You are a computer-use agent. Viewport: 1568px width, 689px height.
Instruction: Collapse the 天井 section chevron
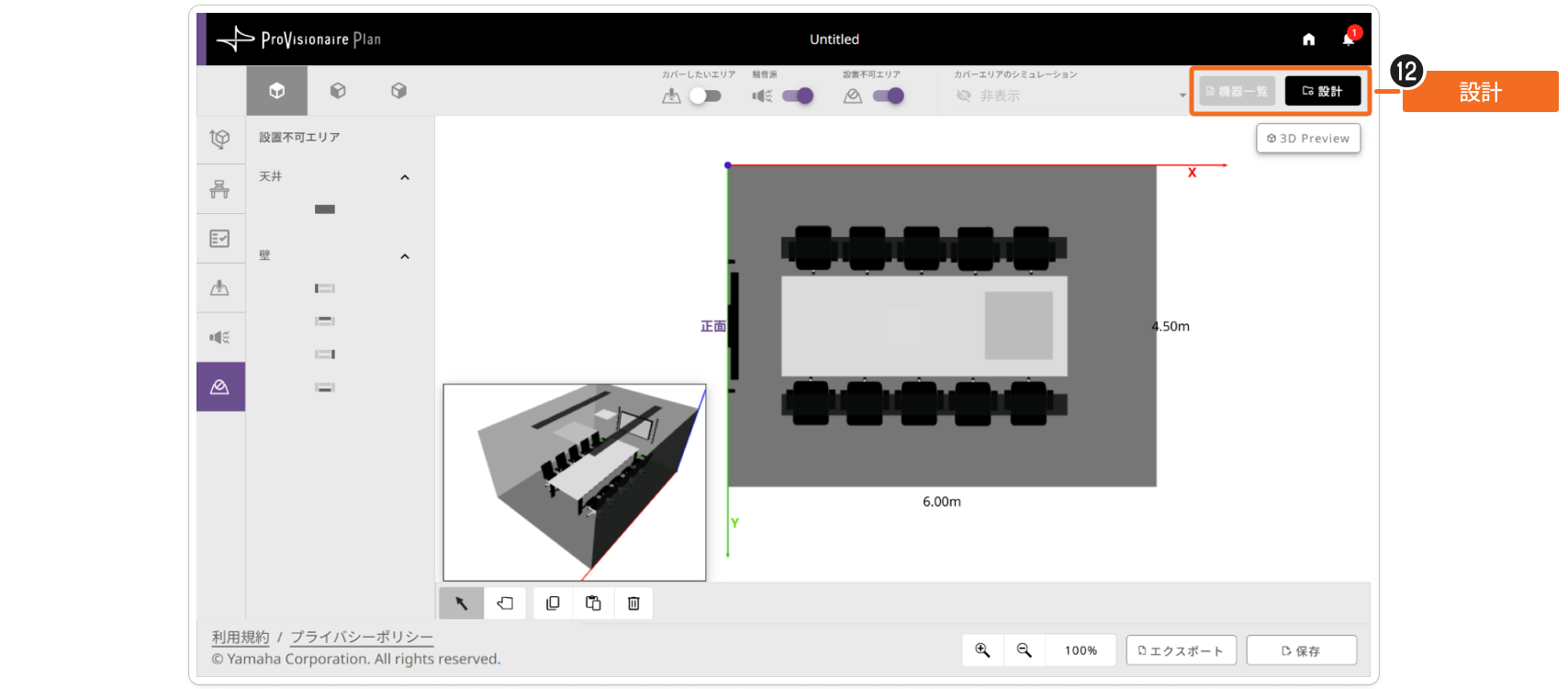(x=405, y=177)
